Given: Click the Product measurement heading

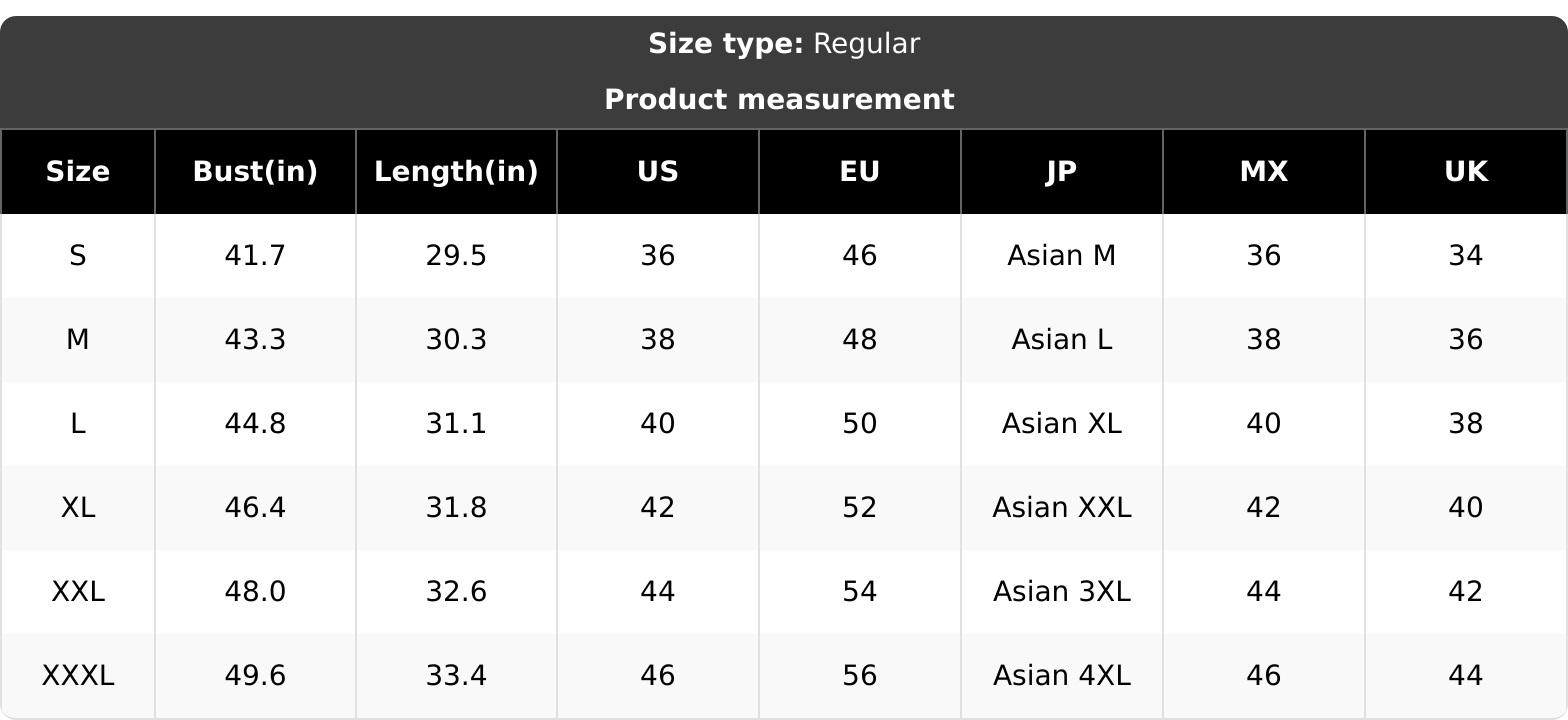Looking at the screenshot, I should pos(780,100).
